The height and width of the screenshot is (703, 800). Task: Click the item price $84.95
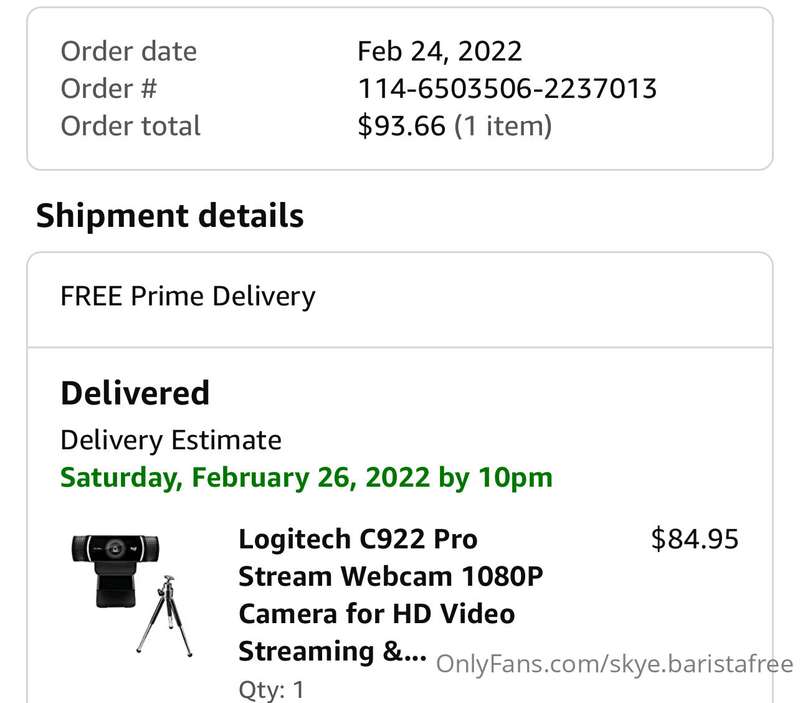(x=694, y=539)
